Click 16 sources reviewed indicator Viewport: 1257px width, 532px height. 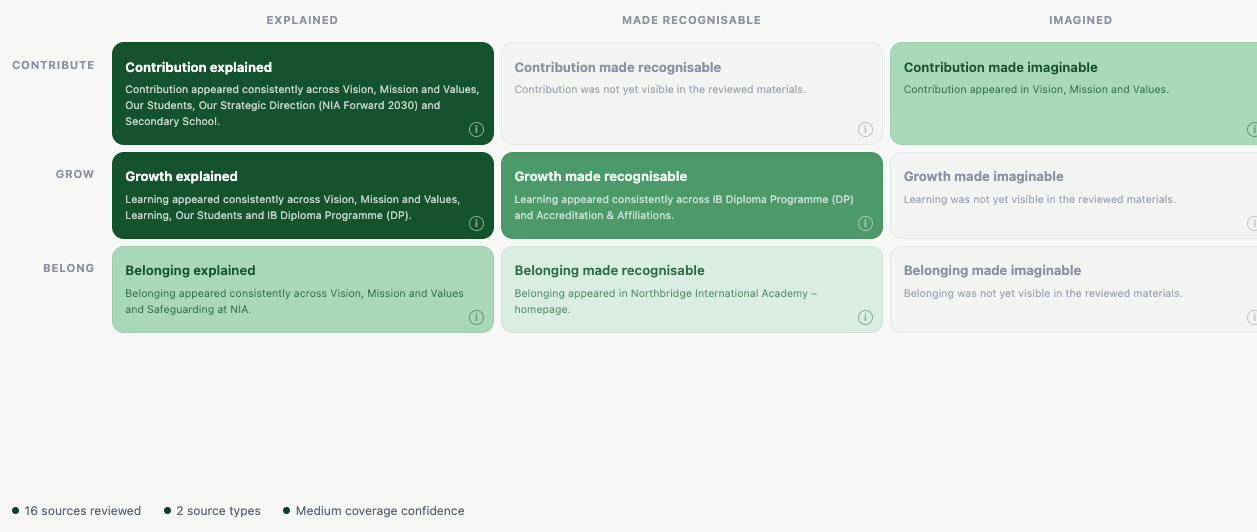point(77,511)
